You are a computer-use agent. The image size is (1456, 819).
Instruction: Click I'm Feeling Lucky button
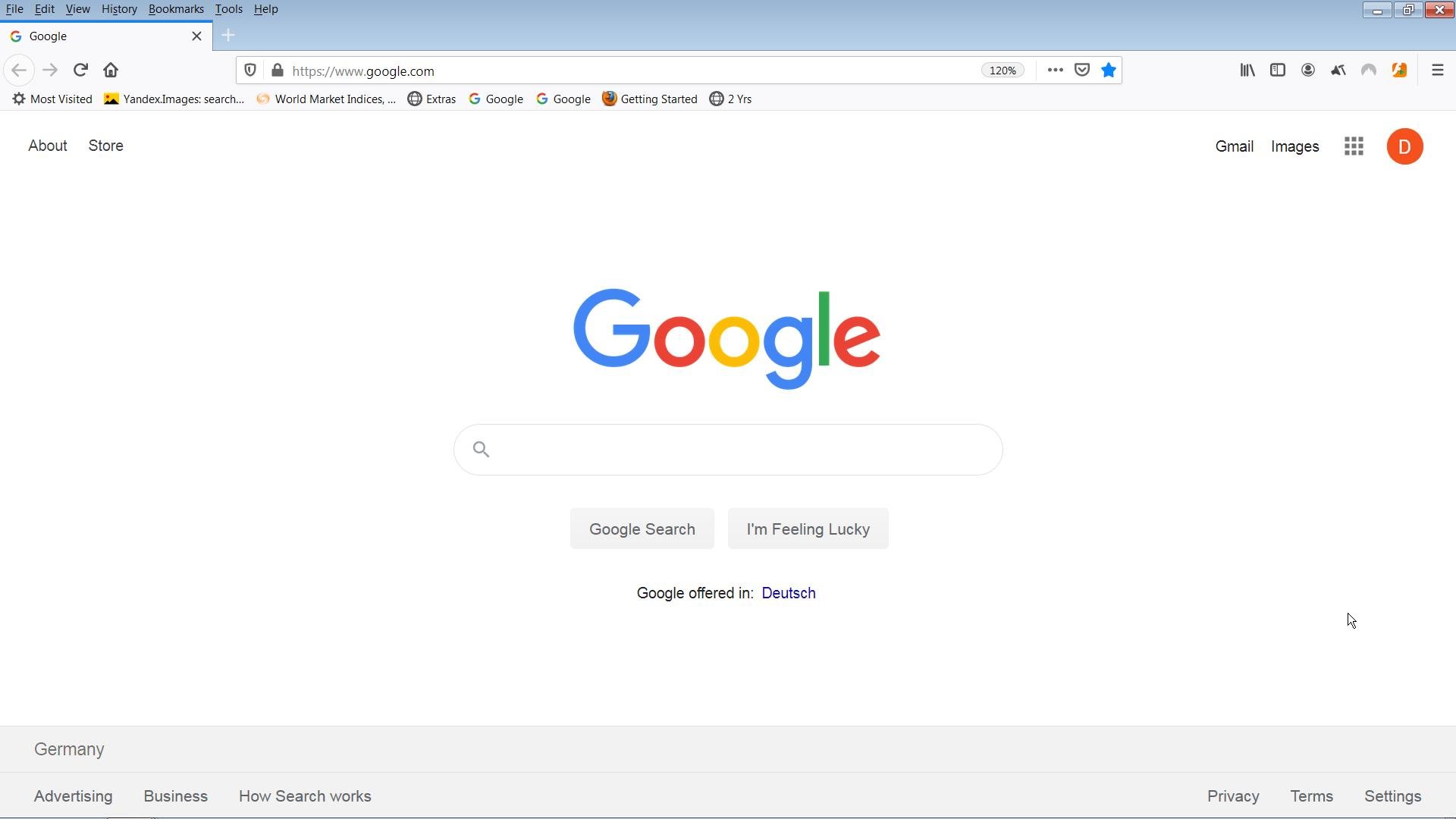[x=808, y=529]
